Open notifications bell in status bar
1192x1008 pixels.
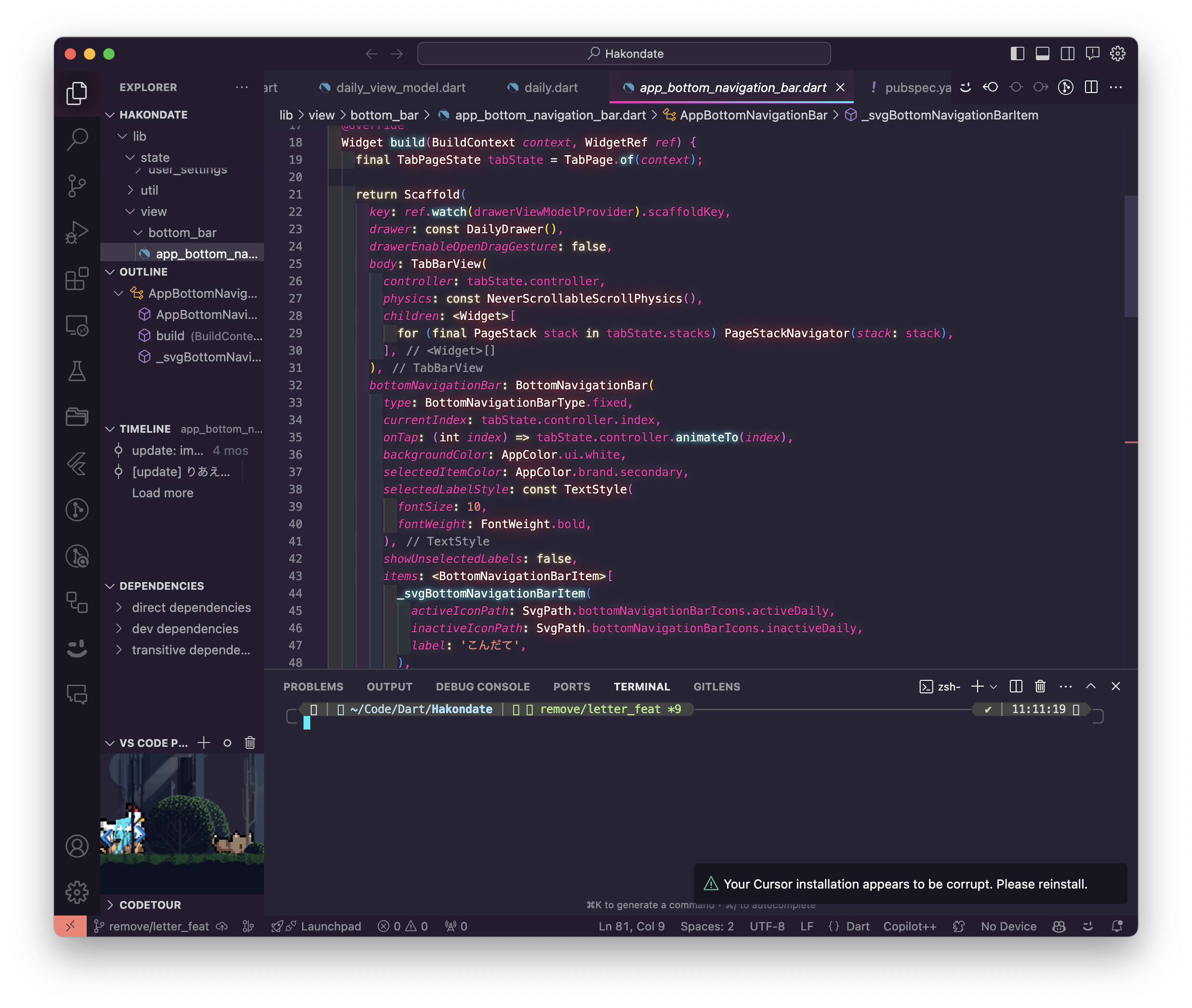pyautogui.click(x=1116, y=926)
